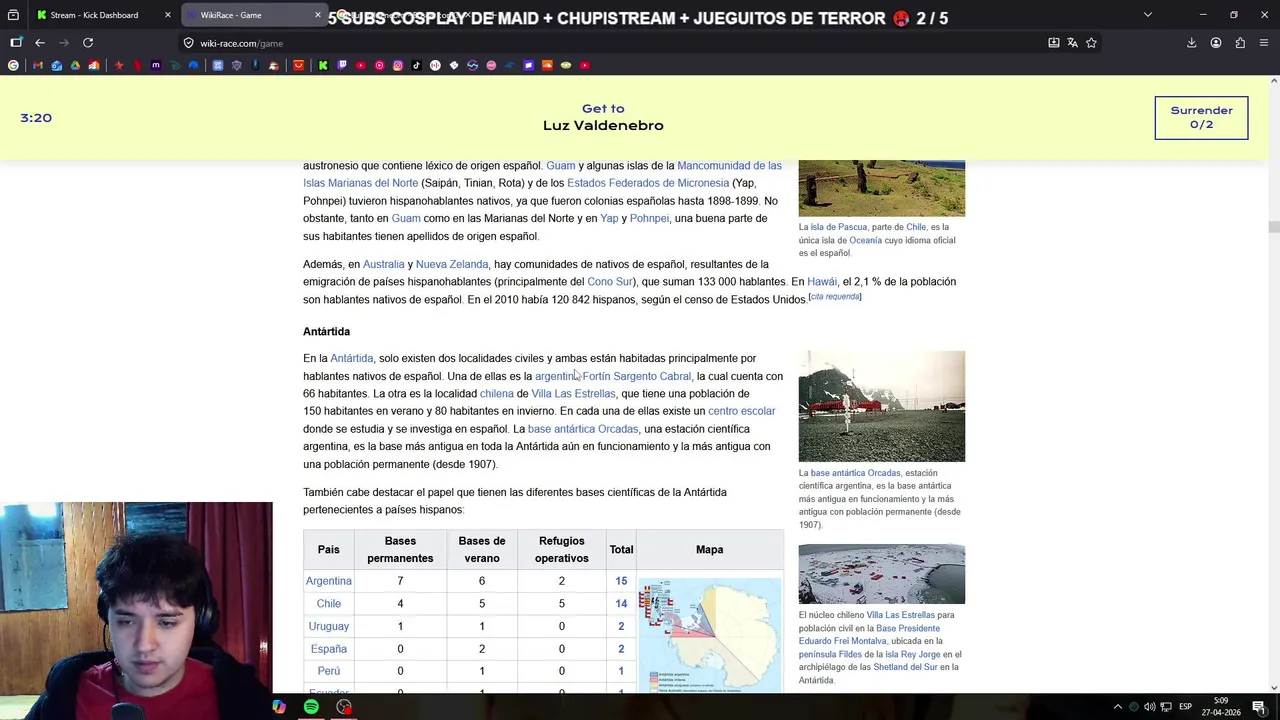This screenshot has height=720, width=1280.
Task: Open the Firefox account icon
Action: 1216,43
